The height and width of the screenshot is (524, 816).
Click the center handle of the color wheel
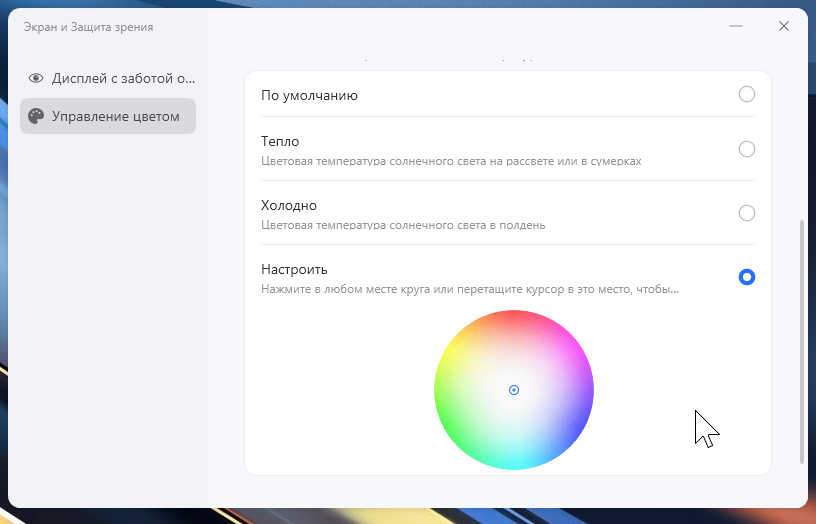(x=514, y=390)
